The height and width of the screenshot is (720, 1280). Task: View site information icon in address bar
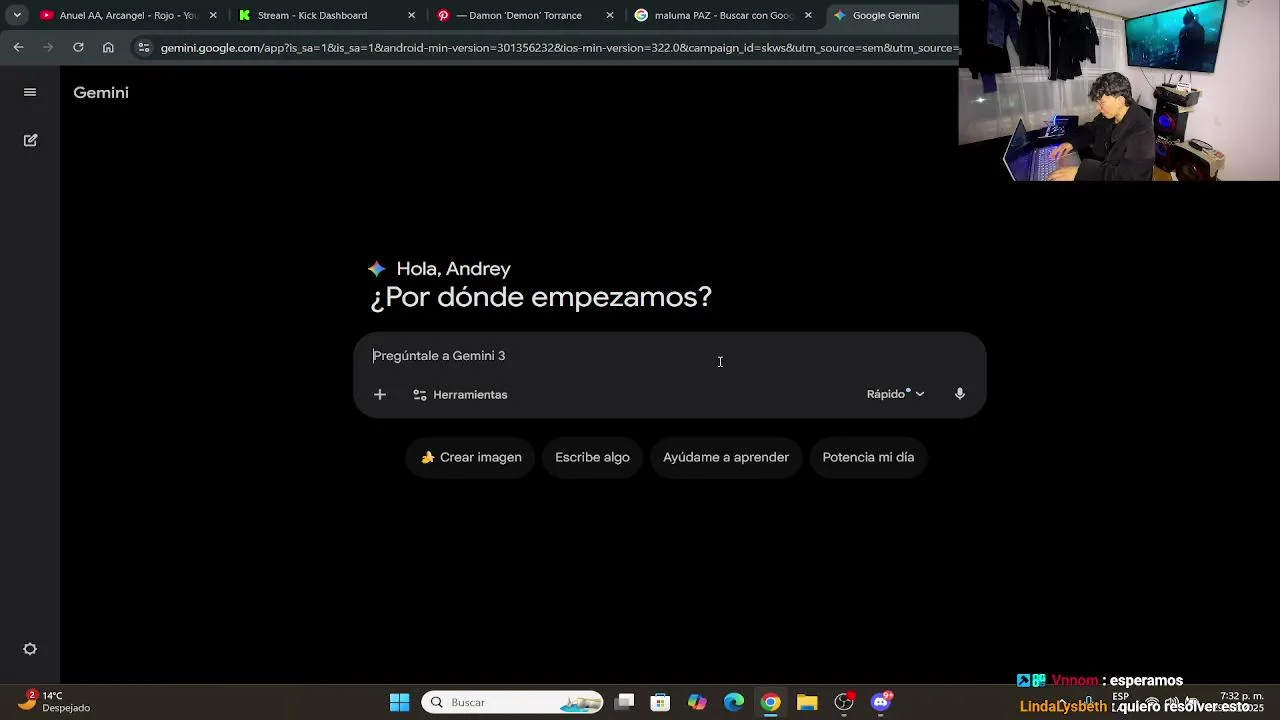point(144,47)
